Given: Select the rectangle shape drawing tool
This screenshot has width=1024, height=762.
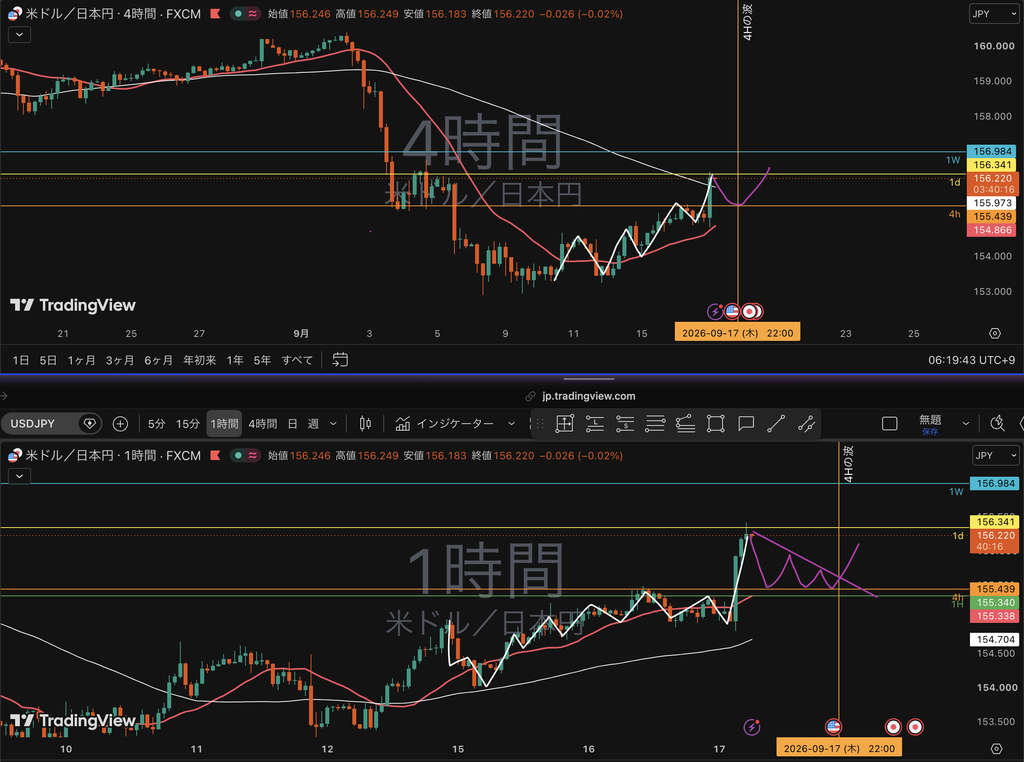Looking at the screenshot, I should pyautogui.click(x=716, y=424).
